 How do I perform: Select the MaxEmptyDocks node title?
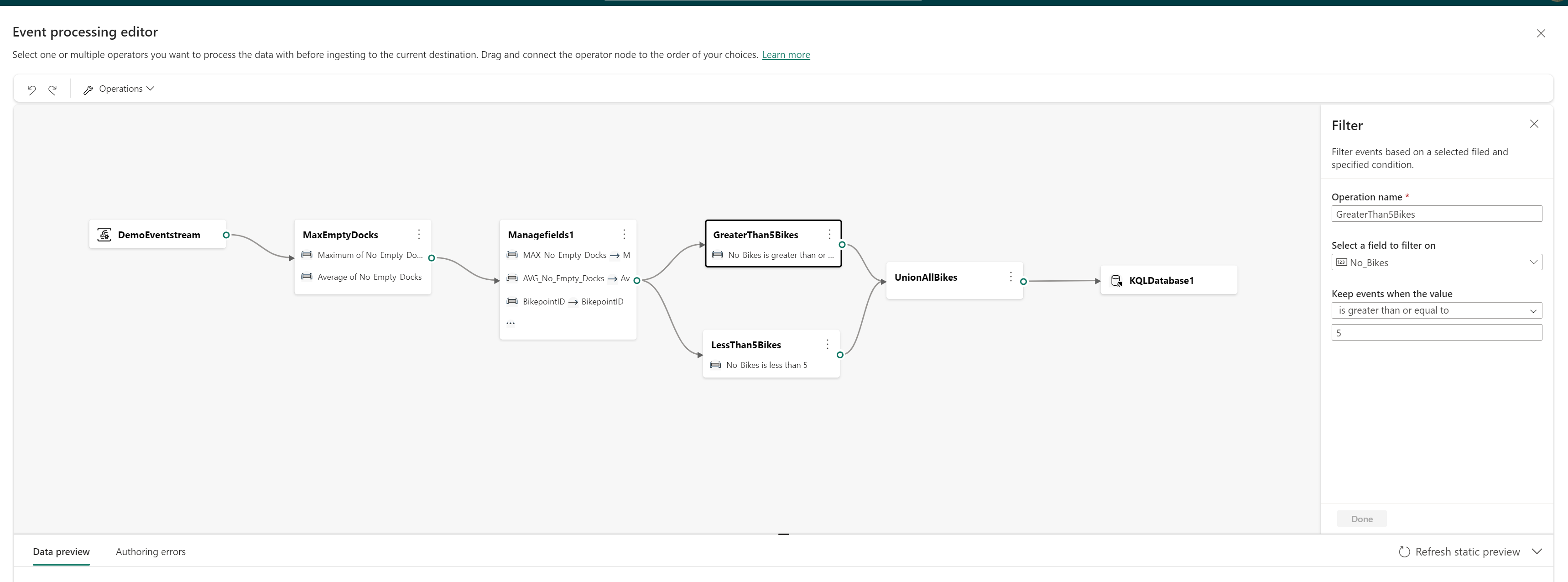(340, 235)
